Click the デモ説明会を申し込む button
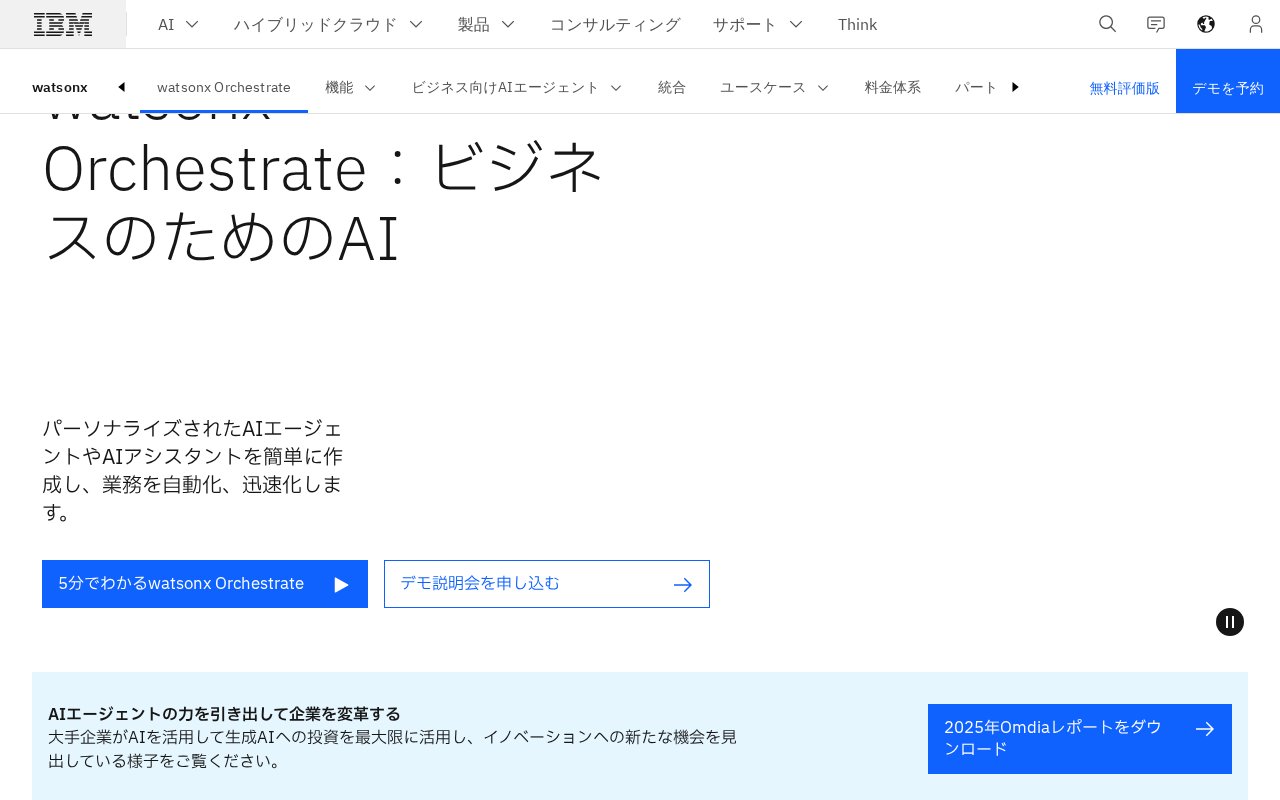 pyautogui.click(x=547, y=584)
